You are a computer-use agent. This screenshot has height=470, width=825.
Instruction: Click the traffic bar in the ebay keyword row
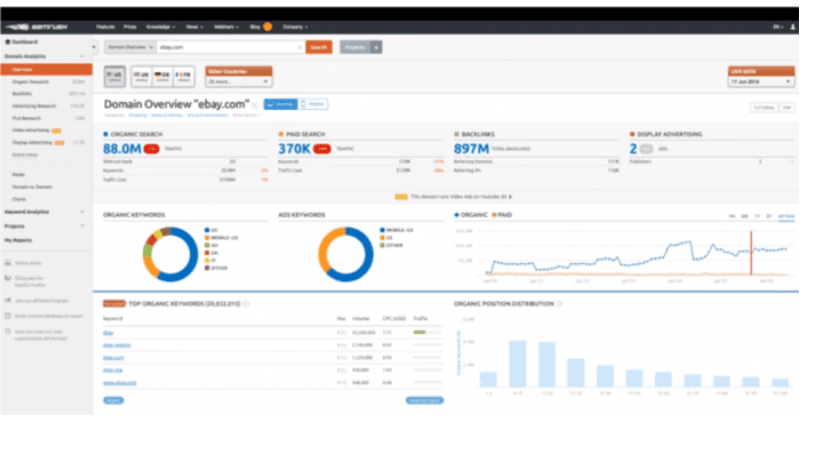click(427, 333)
